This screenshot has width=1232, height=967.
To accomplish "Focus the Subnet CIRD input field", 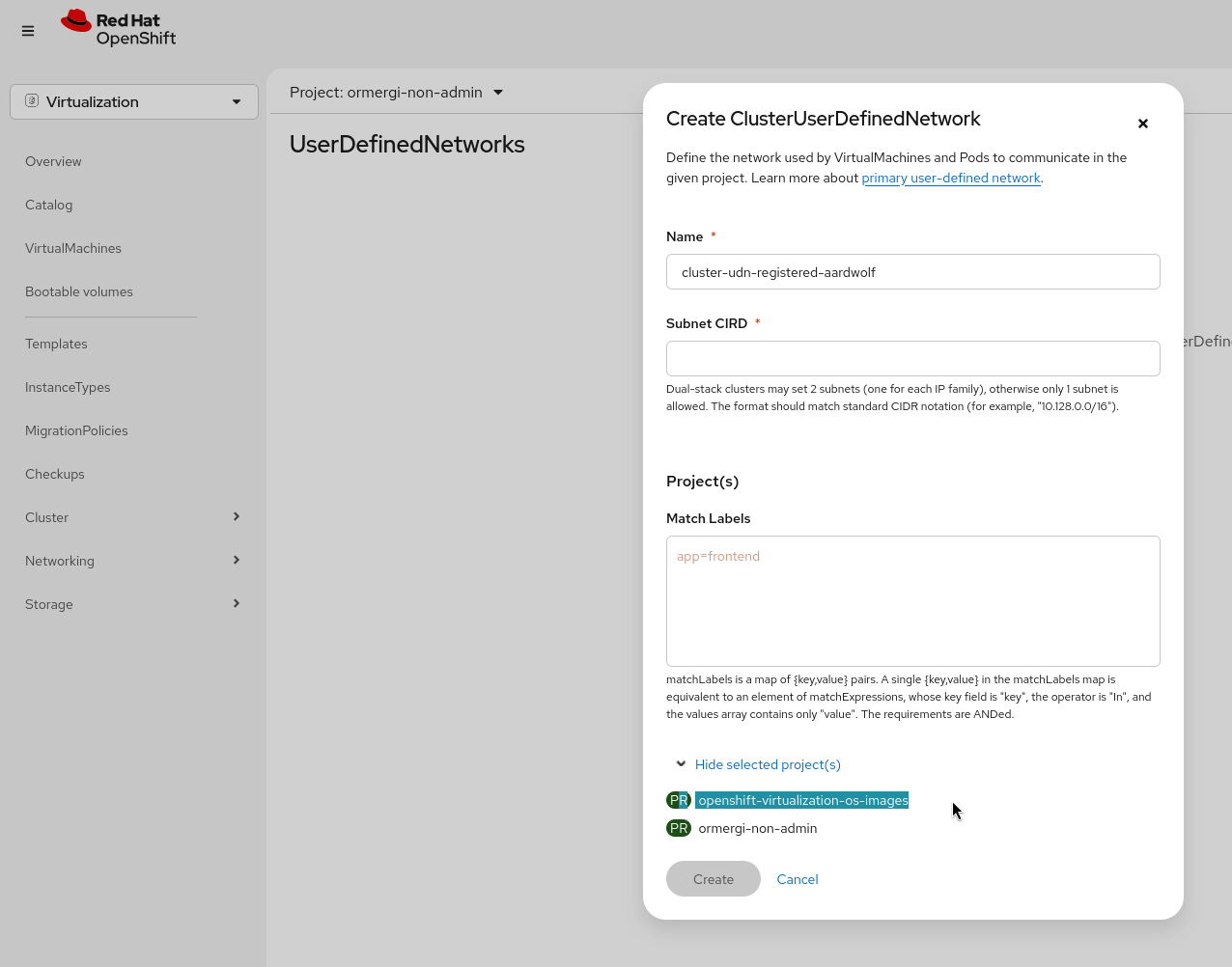I will pyautogui.click(x=912, y=358).
